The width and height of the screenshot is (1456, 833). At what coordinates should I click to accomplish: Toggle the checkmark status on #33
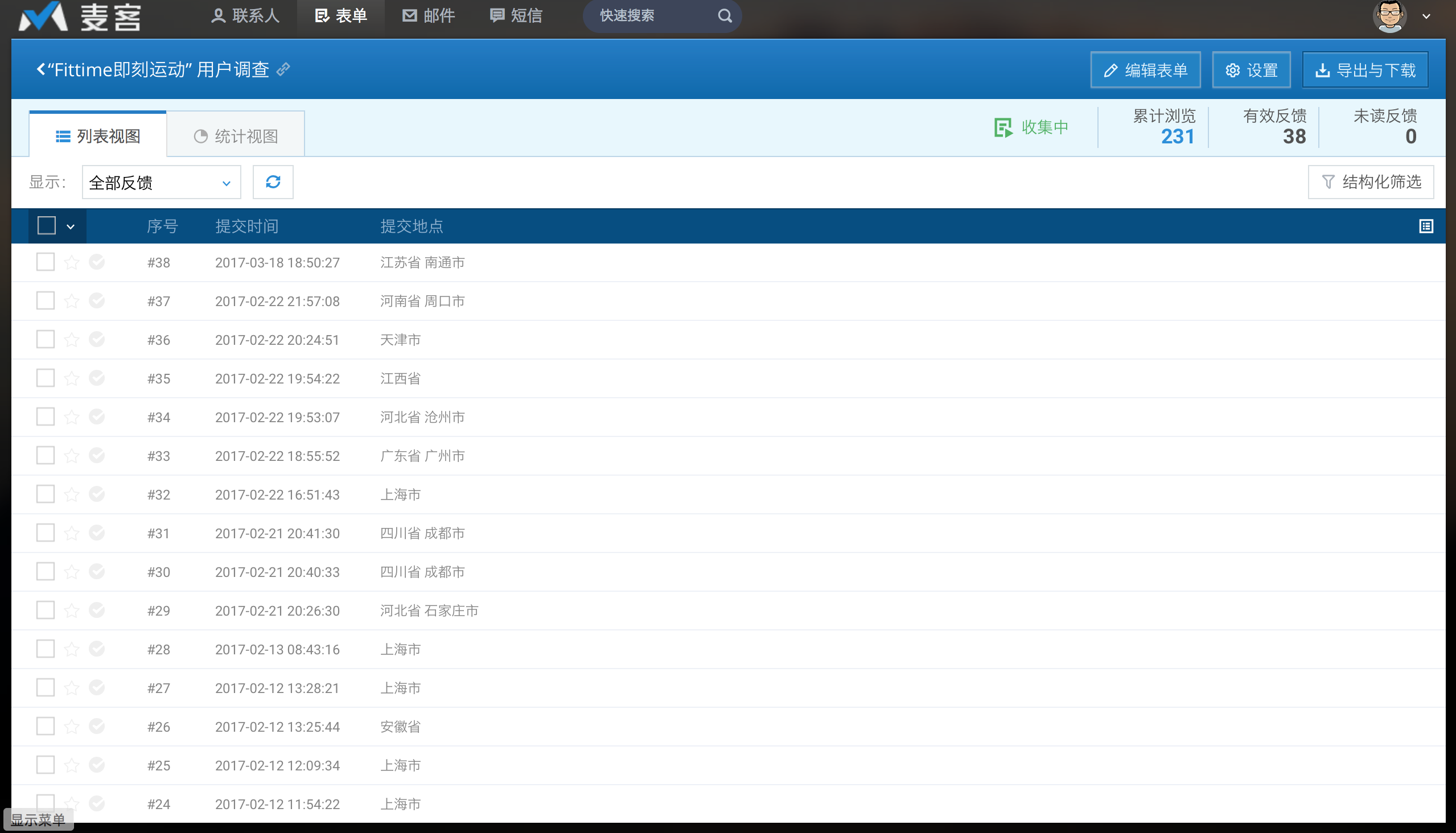[97, 455]
